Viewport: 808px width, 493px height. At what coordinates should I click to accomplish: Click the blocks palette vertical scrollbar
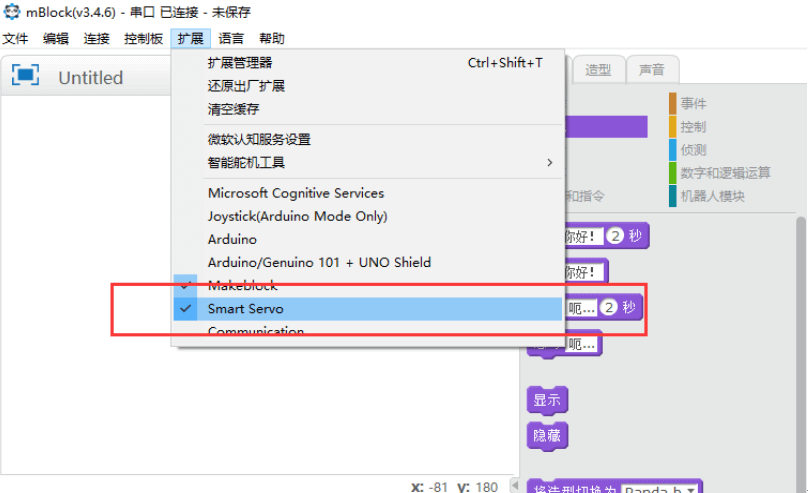[800, 350]
